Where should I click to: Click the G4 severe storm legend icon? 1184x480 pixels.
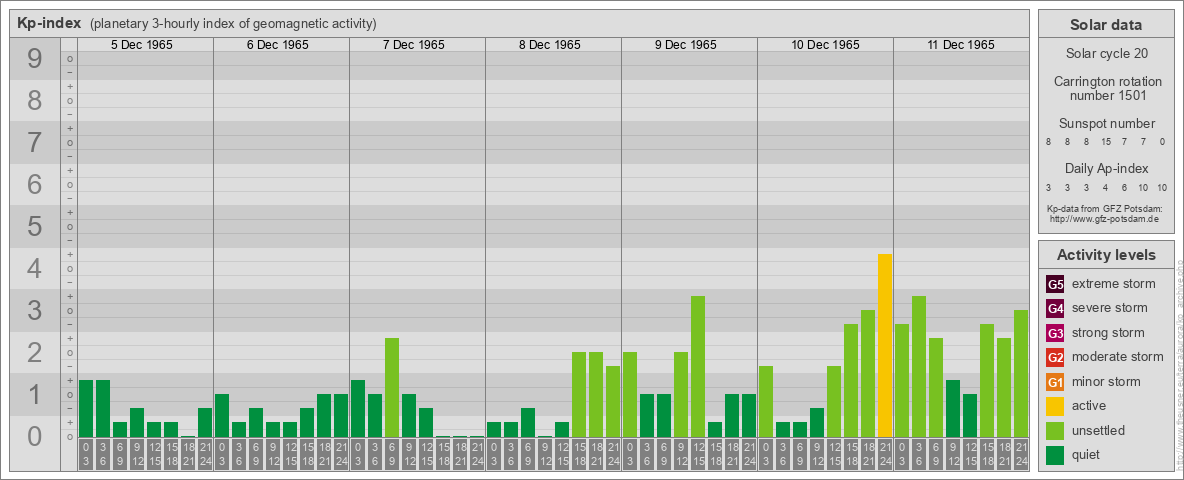[1055, 309]
